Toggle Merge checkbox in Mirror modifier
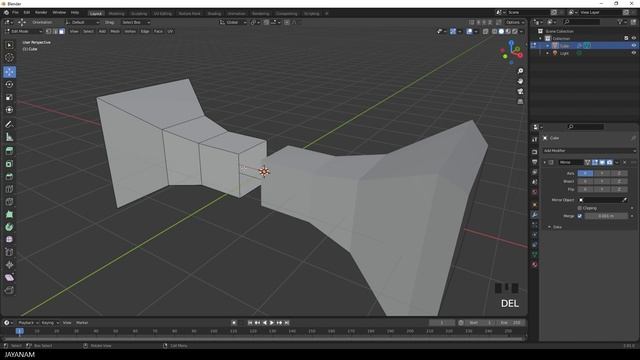640x360 pixels. pyautogui.click(x=580, y=216)
